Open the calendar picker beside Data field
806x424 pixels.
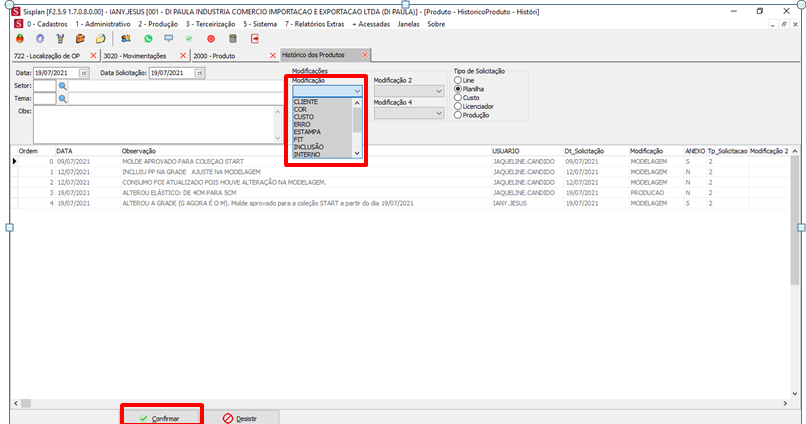84,73
